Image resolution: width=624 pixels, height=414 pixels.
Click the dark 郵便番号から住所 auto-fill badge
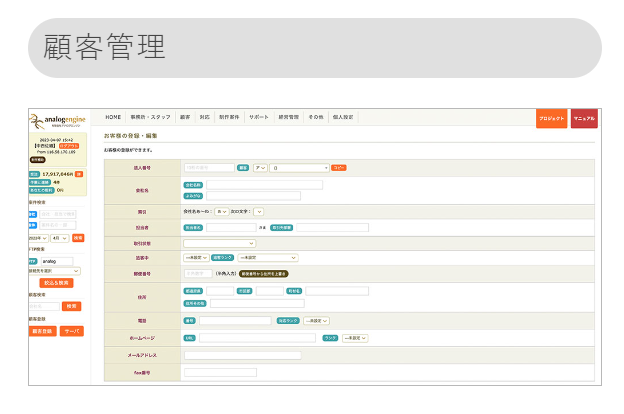tap(263, 272)
